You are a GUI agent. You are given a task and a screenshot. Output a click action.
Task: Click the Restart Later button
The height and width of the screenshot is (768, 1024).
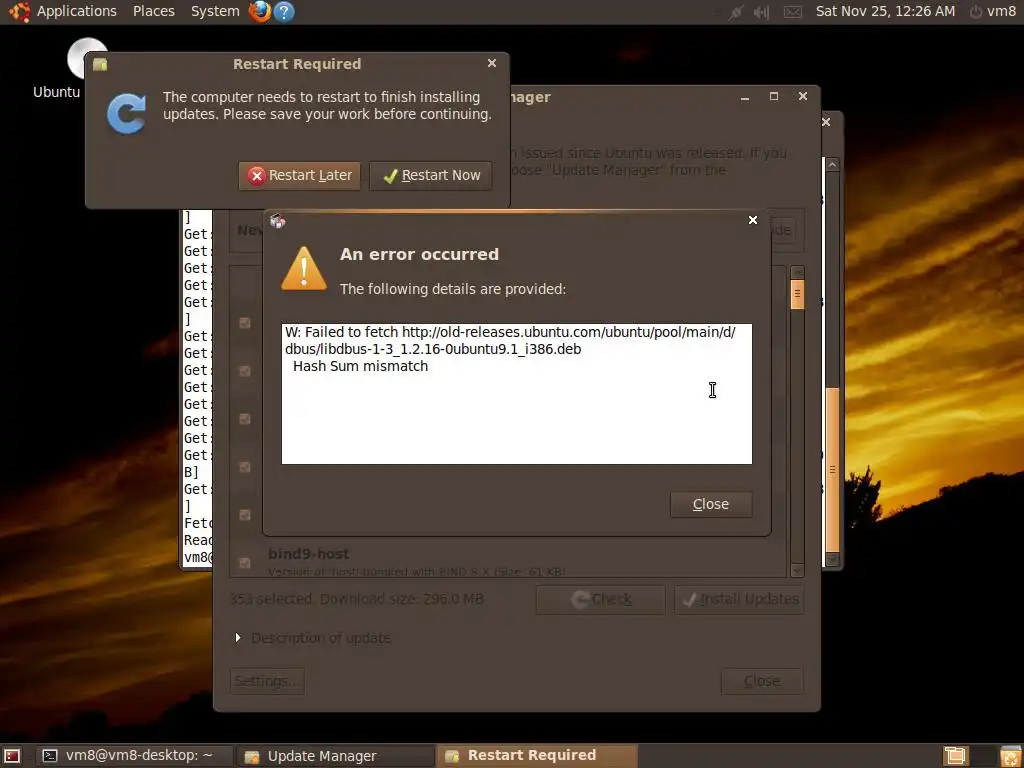pos(300,176)
